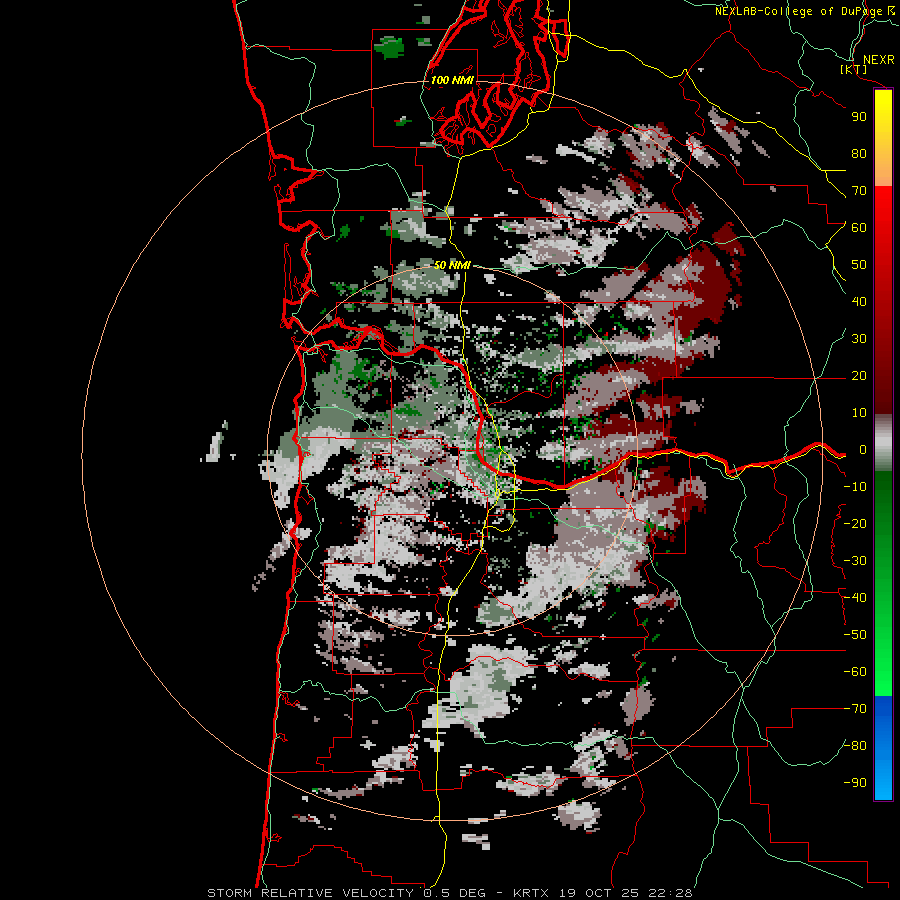The width and height of the screenshot is (900, 900).
Task: Click the 30 value on the velocity scale
Action: tap(859, 339)
